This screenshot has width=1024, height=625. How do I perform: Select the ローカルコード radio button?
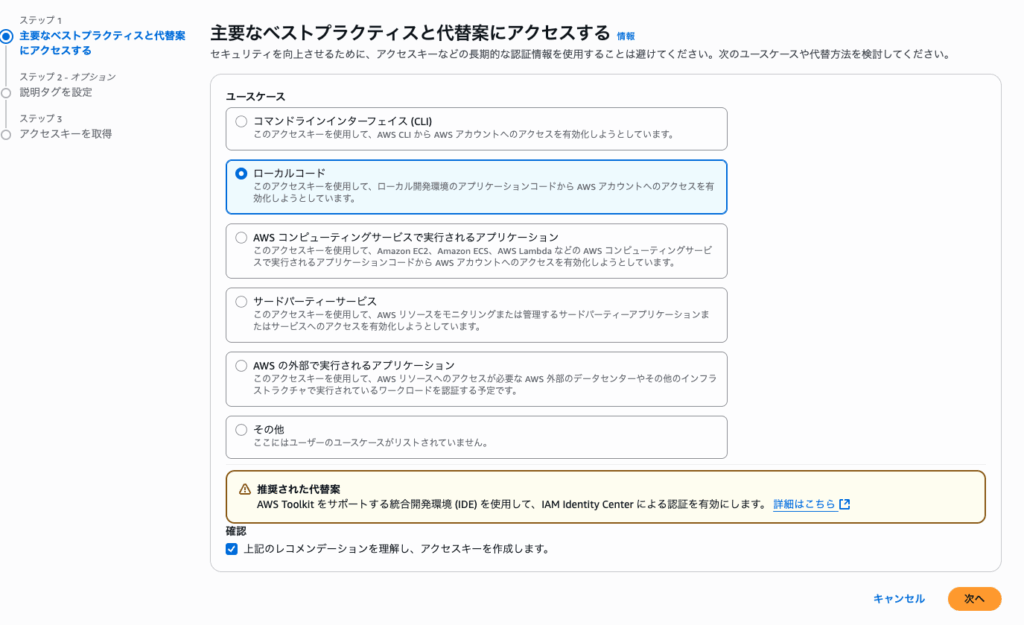241,174
